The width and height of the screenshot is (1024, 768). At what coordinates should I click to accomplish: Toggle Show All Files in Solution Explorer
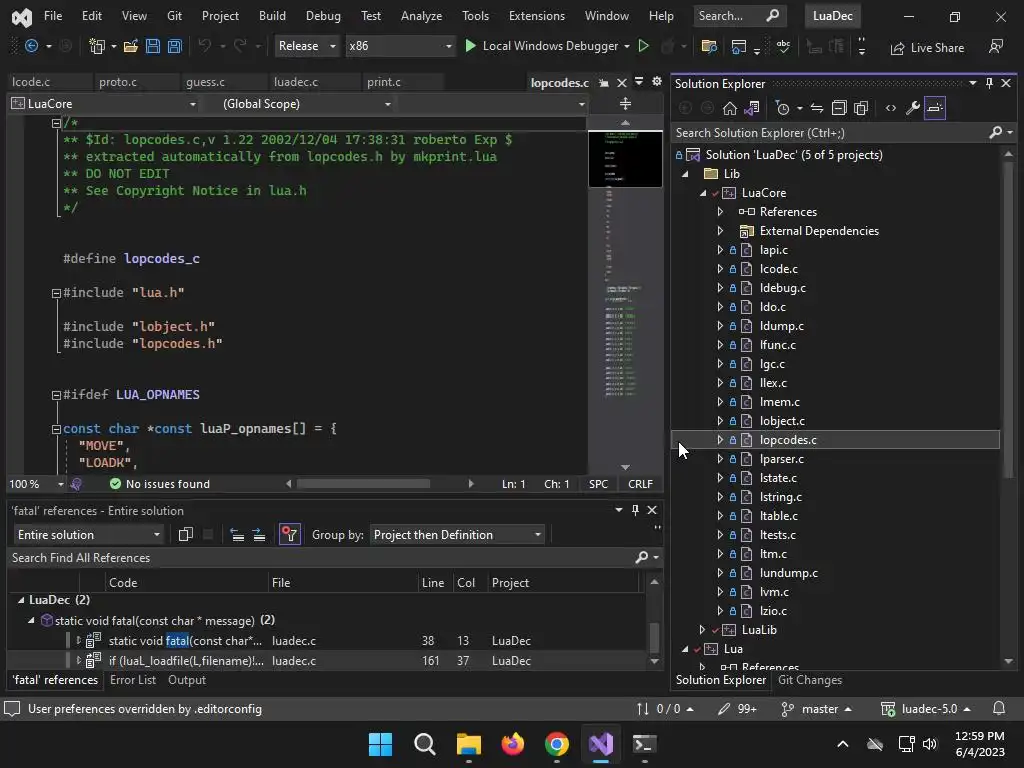click(861, 108)
